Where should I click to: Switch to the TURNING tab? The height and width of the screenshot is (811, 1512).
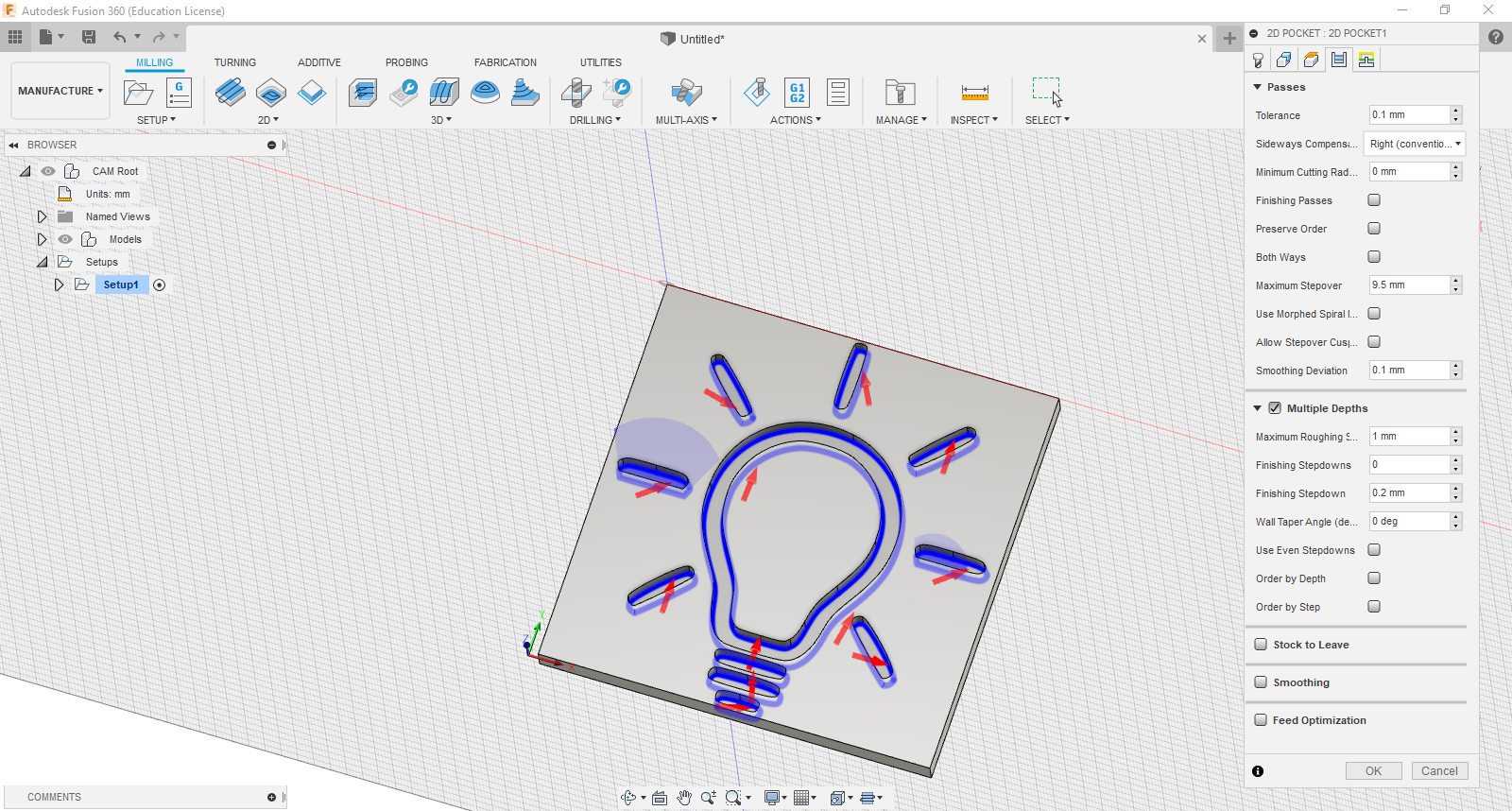point(234,62)
